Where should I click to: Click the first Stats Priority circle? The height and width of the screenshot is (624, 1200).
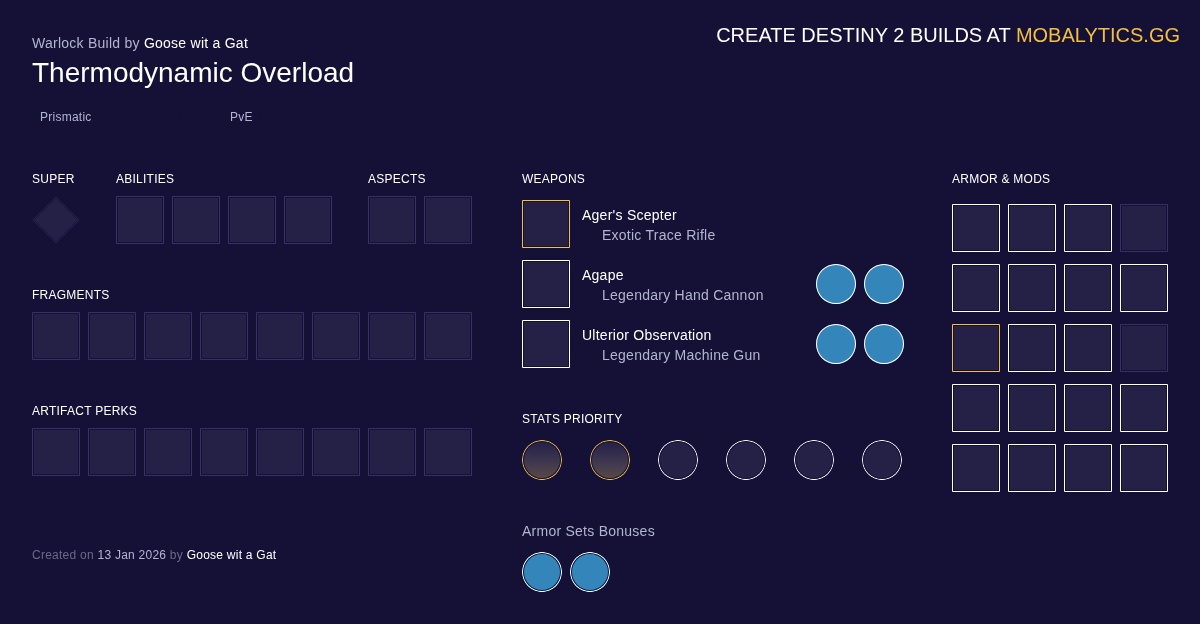click(542, 460)
